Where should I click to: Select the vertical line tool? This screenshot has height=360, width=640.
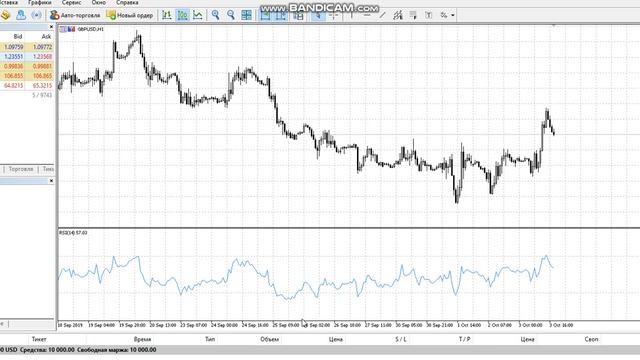pyautogui.click(x=351, y=16)
